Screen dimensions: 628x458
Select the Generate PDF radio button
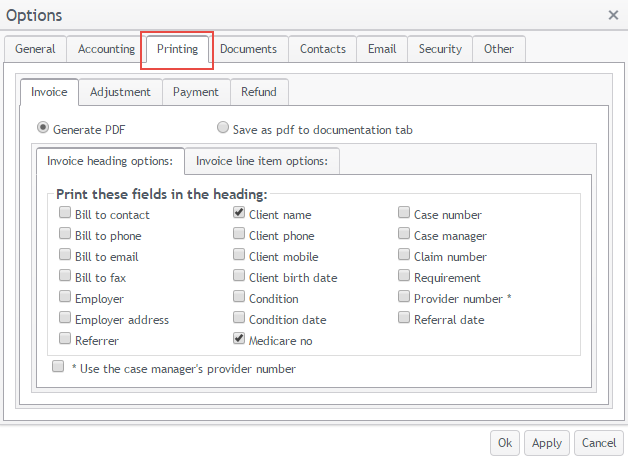coord(43,128)
